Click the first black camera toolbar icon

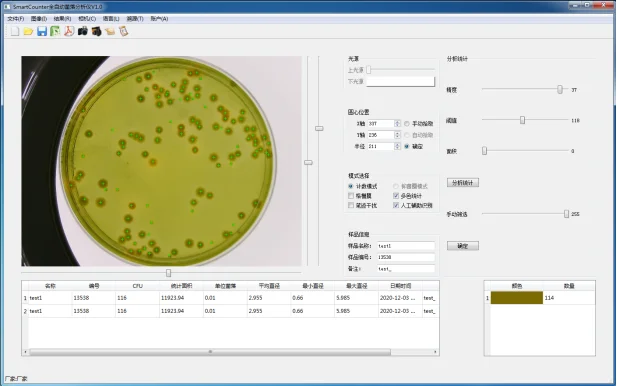pyautogui.click(x=83, y=31)
